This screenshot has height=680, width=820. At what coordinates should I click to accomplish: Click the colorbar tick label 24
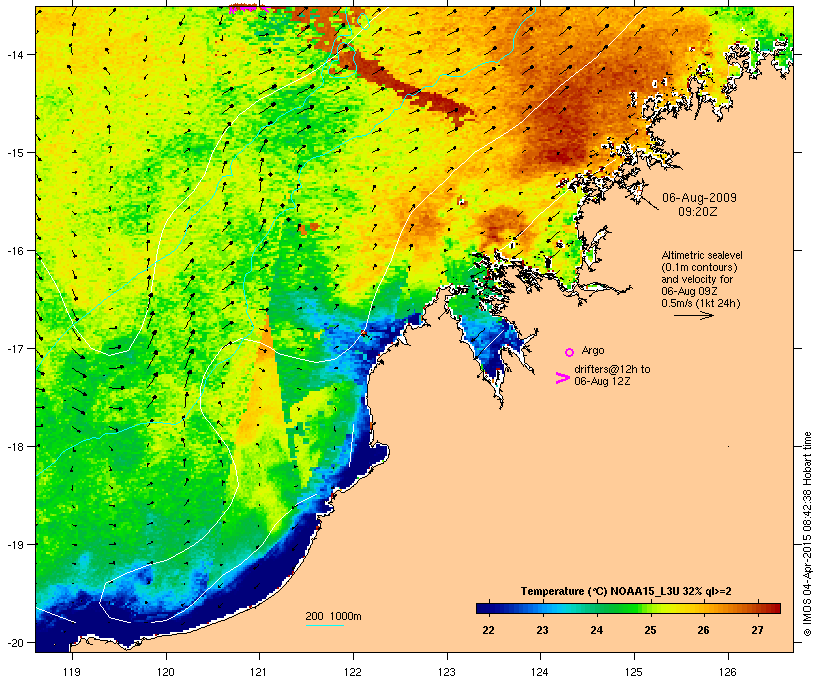click(596, 630)
